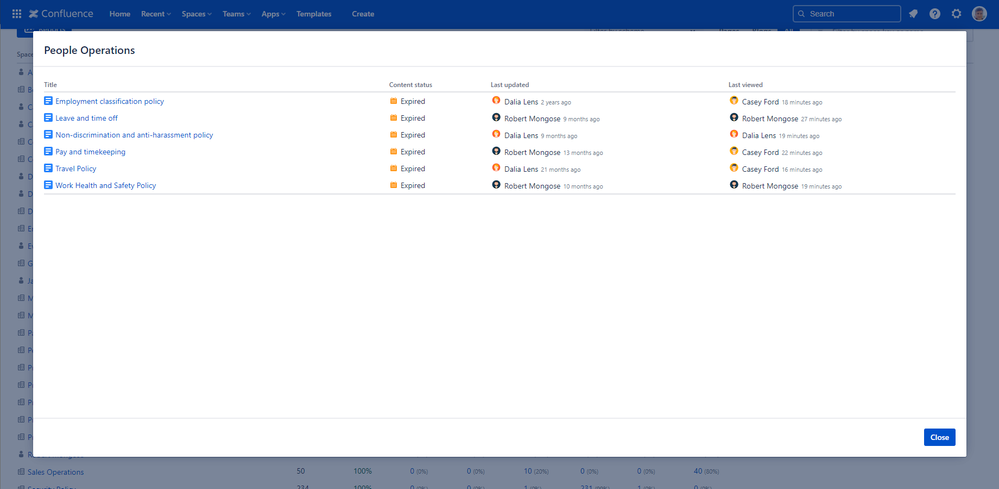Click Expired status icon for Non-discrimination and anti-harassment policy
This screenshot has height=489, width=999.
(x=393, y=135)
